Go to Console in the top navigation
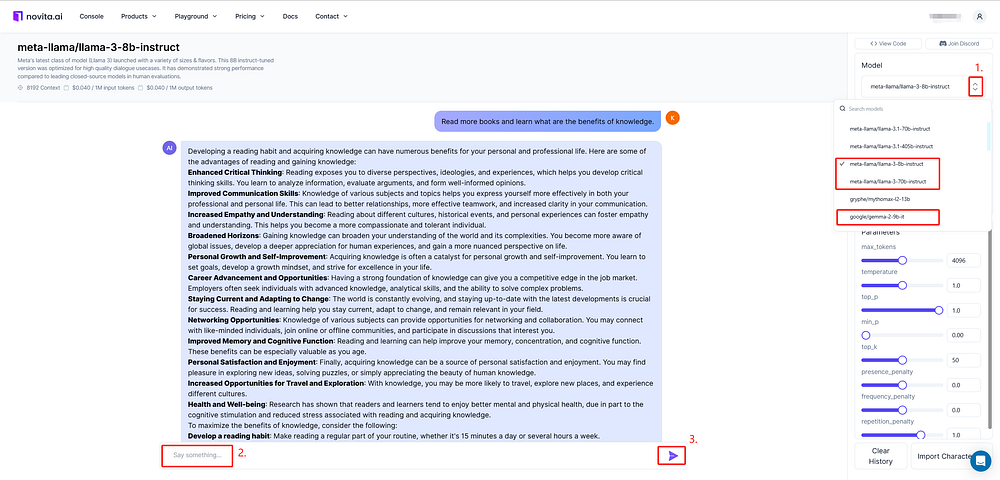1000x480 pixels. click(x=92, y=17)
